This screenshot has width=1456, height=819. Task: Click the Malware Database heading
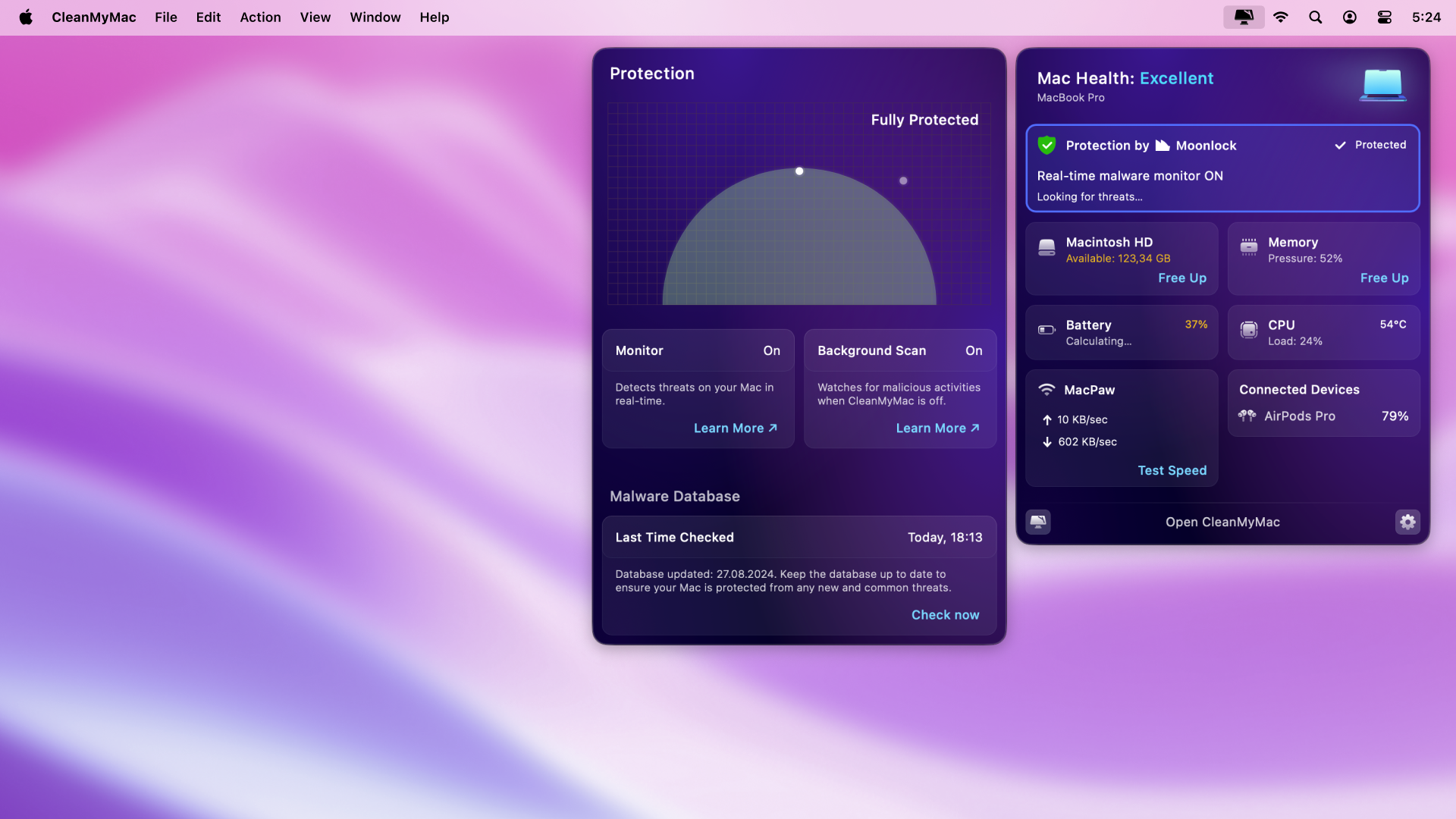674,496
